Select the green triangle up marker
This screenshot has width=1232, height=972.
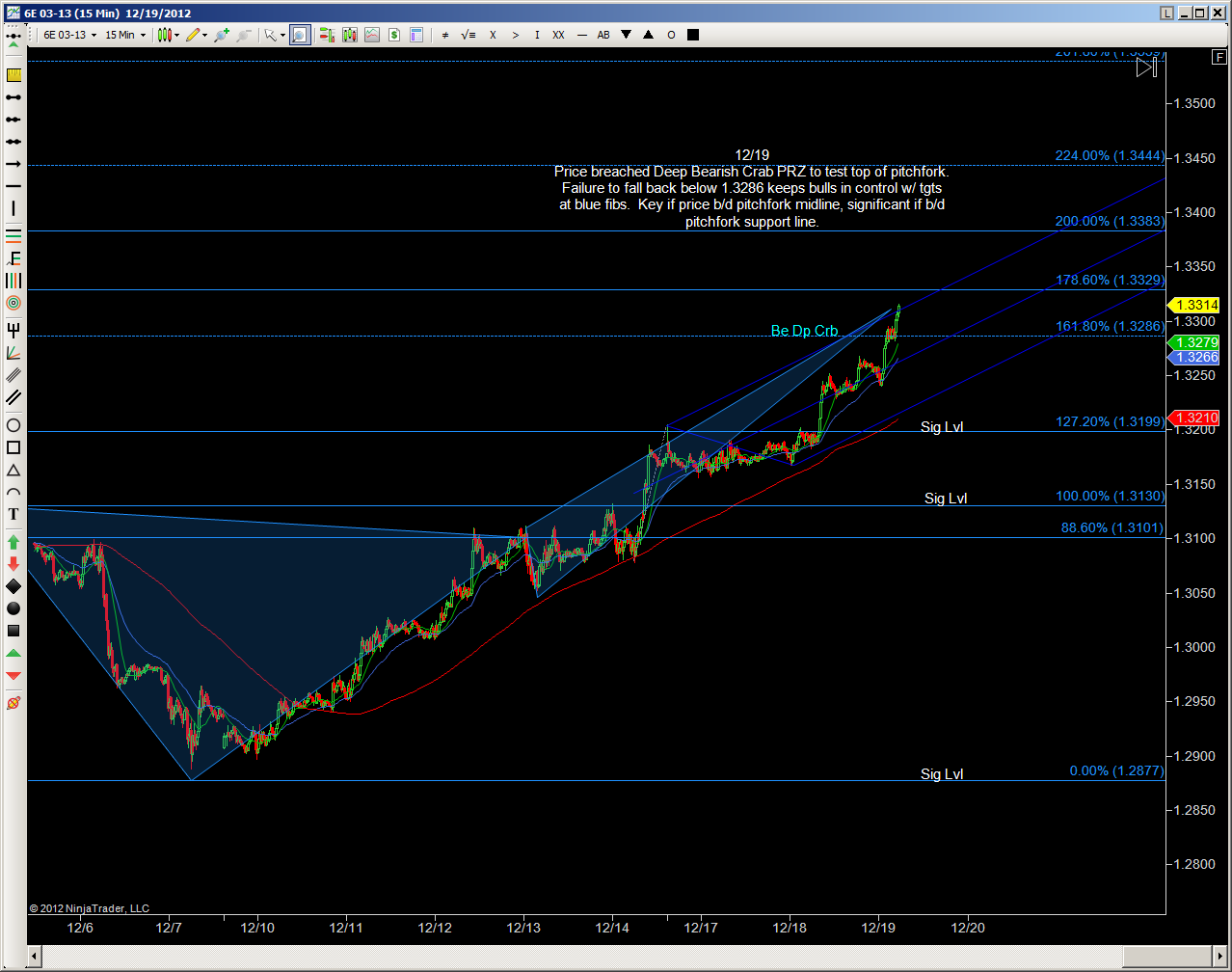[13, 654]
